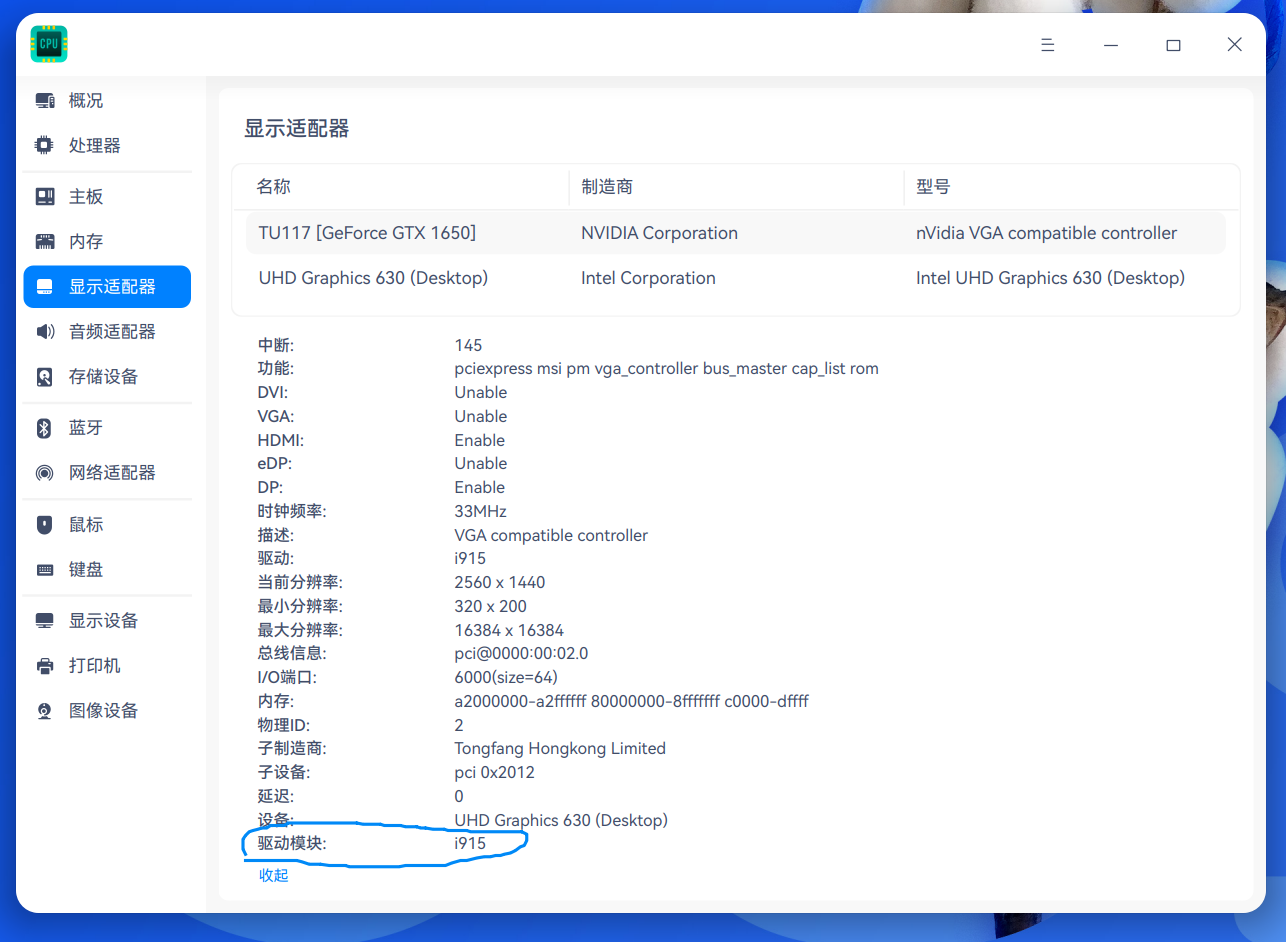The height and width of the screenshot is (942, 1286).
Task: View the 网络适配器 section
Action: pyautogui.click(x=107, y=473)
